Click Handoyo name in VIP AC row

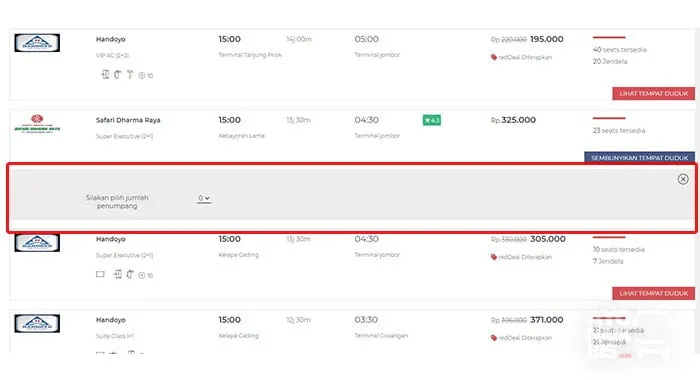click(111, 39)
